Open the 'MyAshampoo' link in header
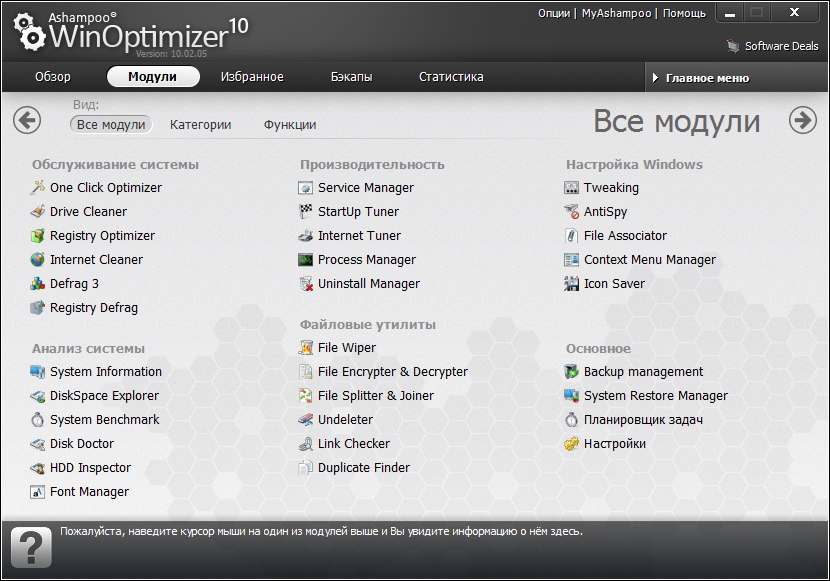Image resolution: width=830 pixels, height=581 pixels. point(616,13)
